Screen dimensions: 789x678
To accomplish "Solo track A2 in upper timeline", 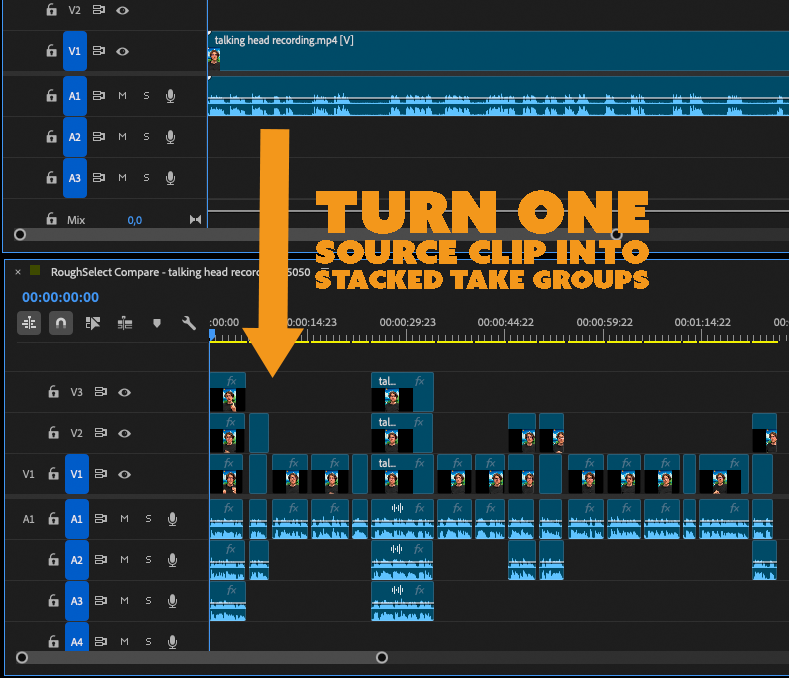I will coord(146,137).
